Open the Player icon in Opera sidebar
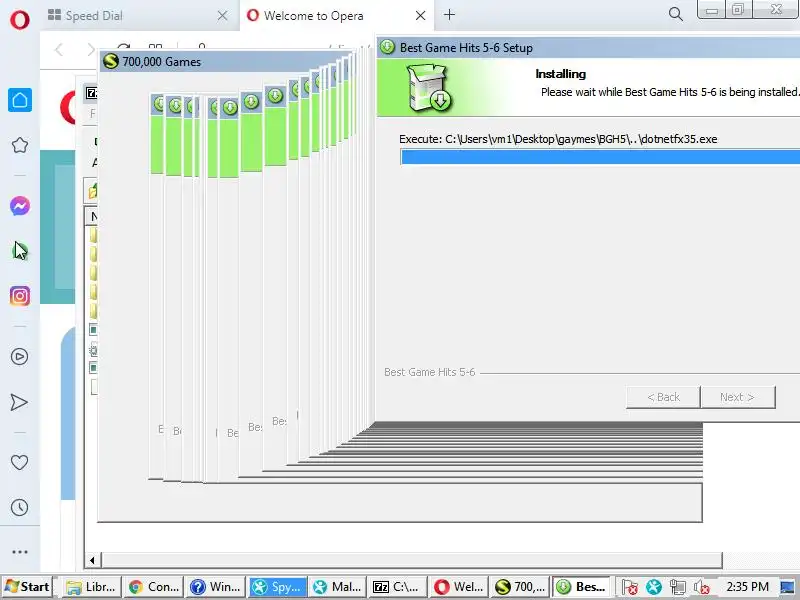The image size is (800, 600). pos(19,356)
